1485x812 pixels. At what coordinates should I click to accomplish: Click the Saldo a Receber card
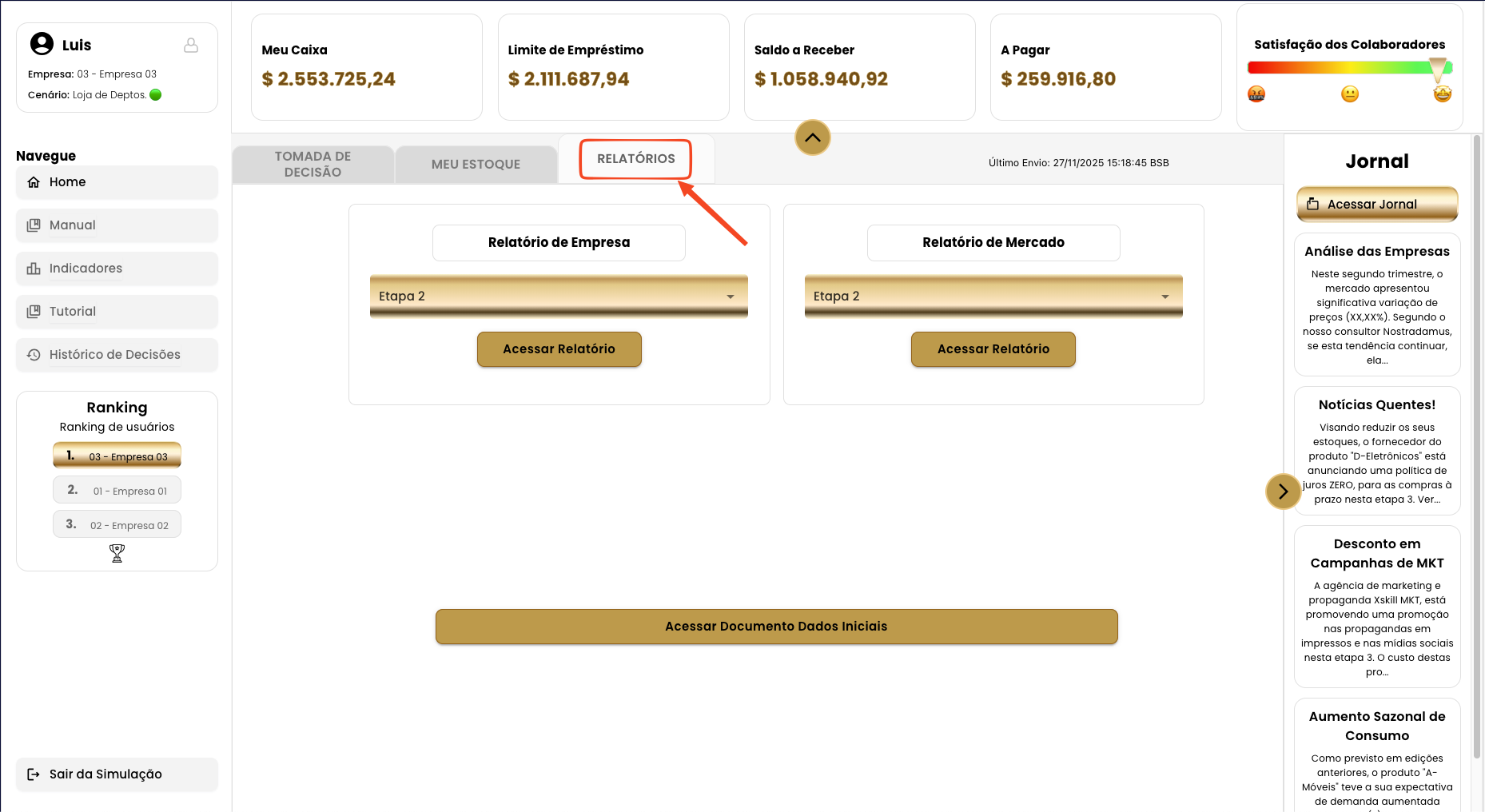860,67
